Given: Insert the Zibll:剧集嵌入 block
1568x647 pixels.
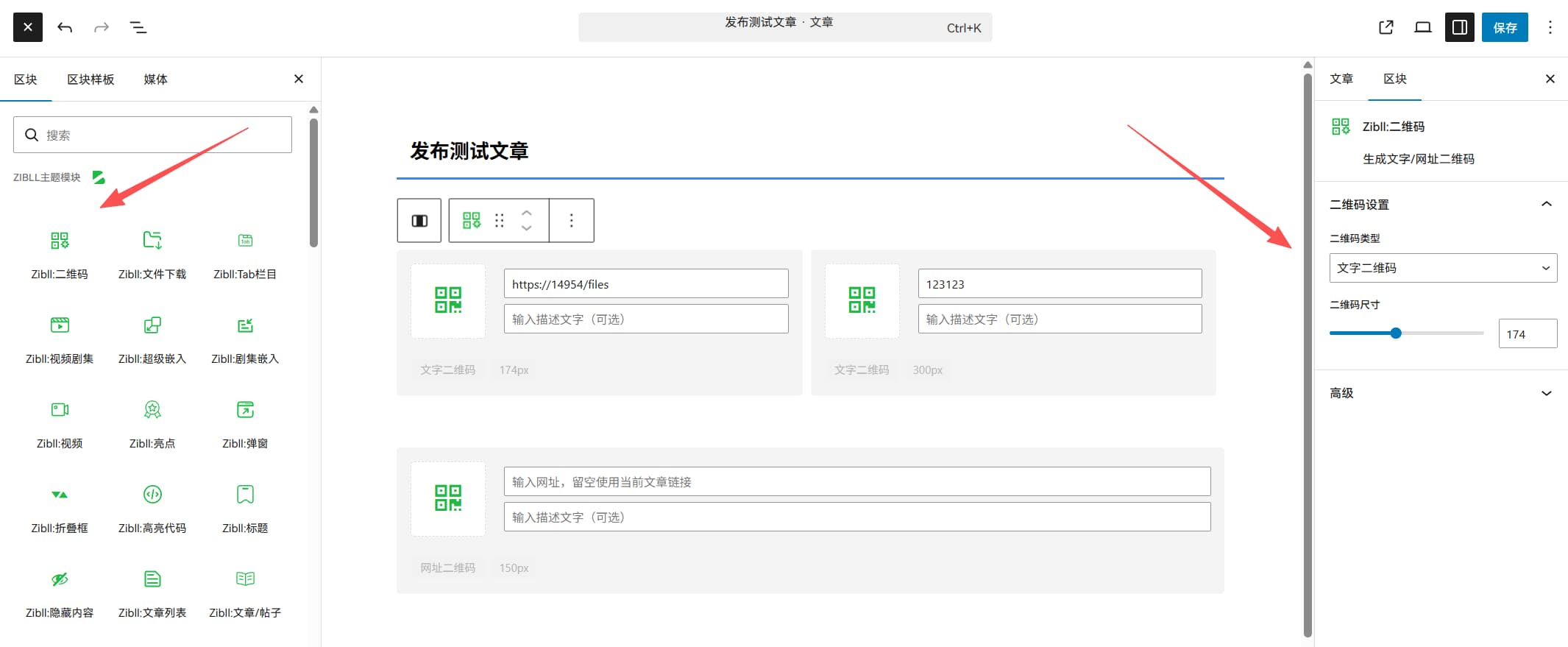Looking at the screenshot, I should [x=245, y=339].
